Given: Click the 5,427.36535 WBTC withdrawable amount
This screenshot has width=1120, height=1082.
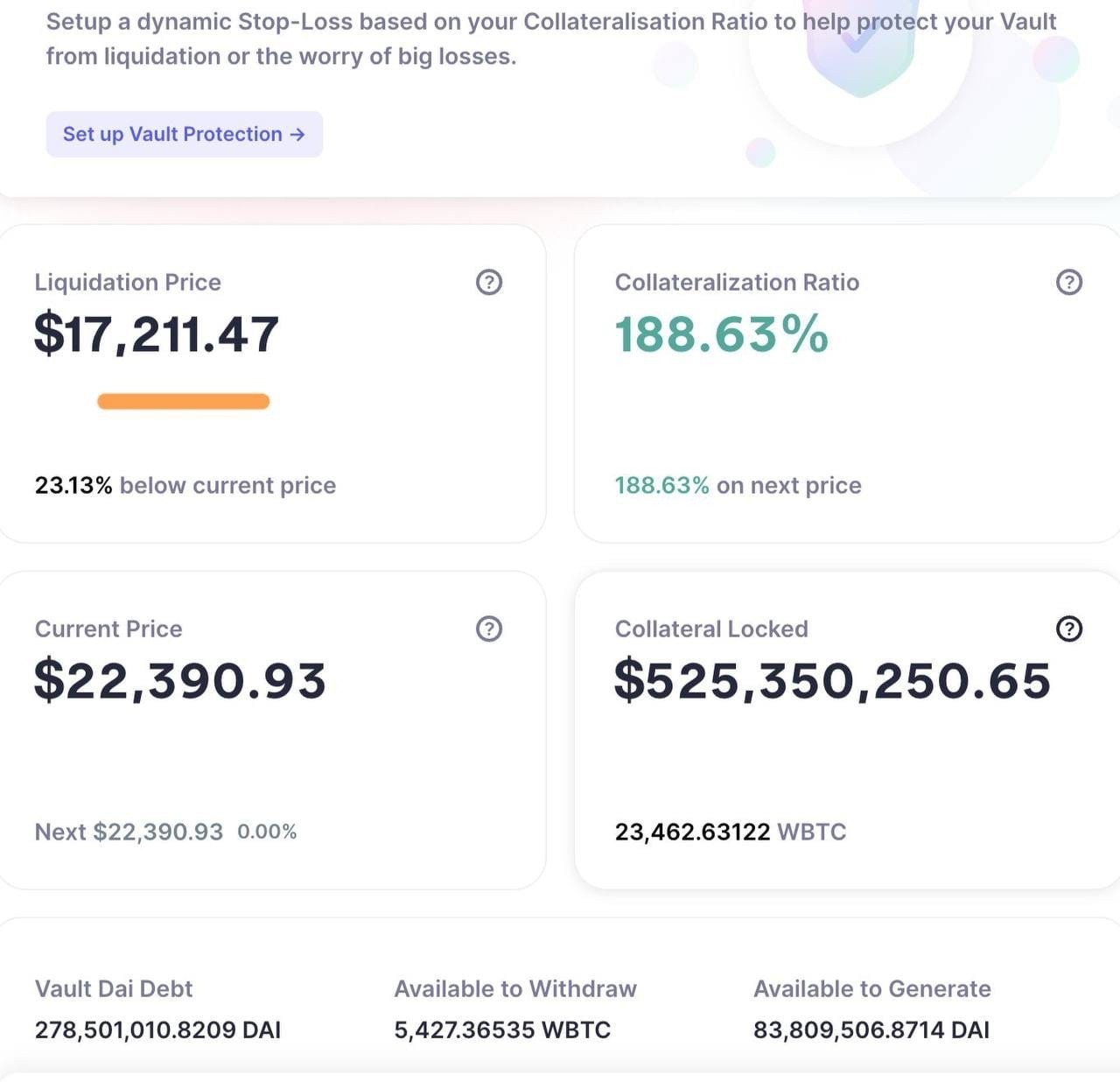Looking at the screenshot, I should tap(502, 1029).
